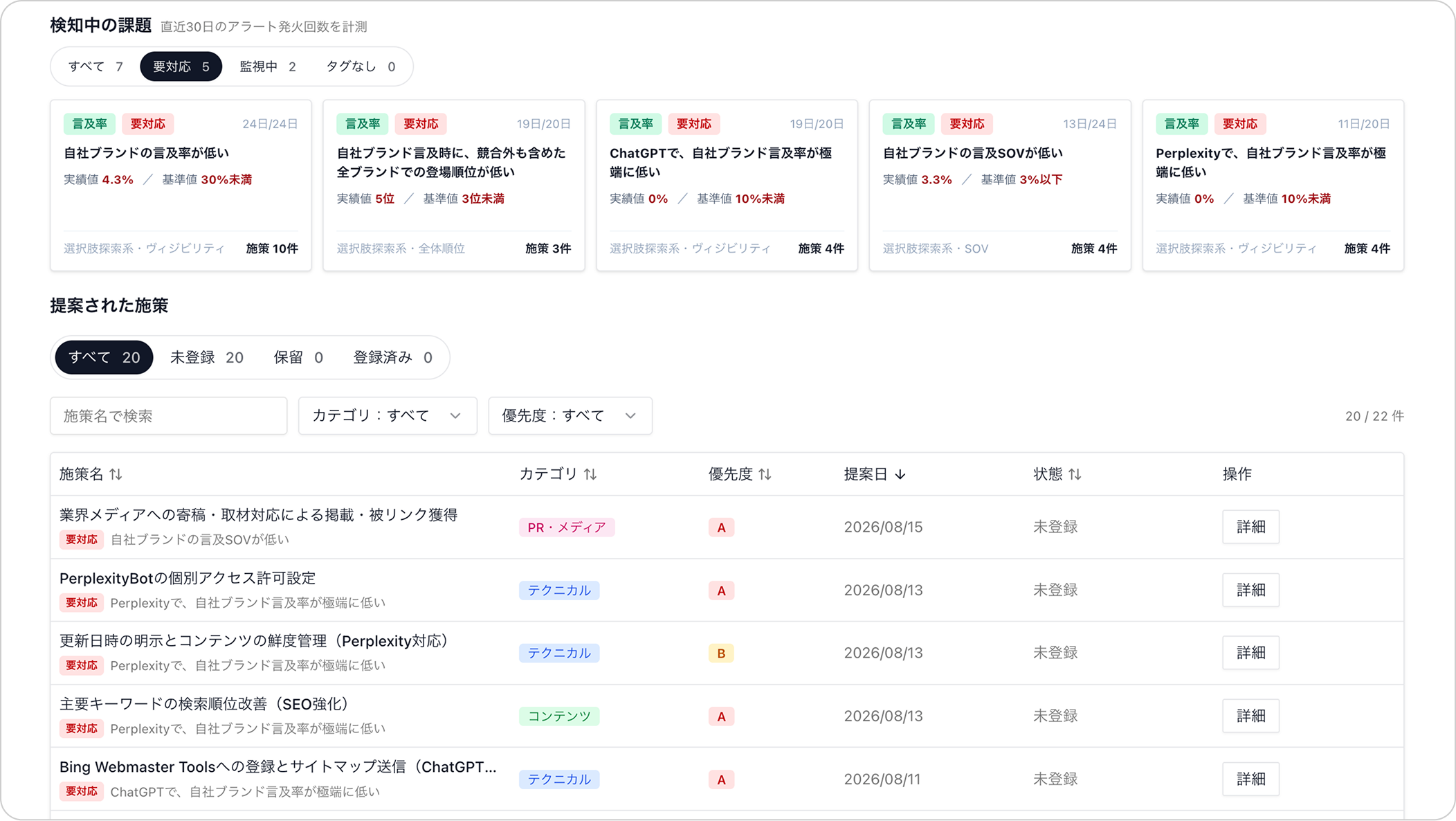Click PR・メディア category tag
Screen dimensions: 1456x821
pyautogui.click(x=567, y=527)
